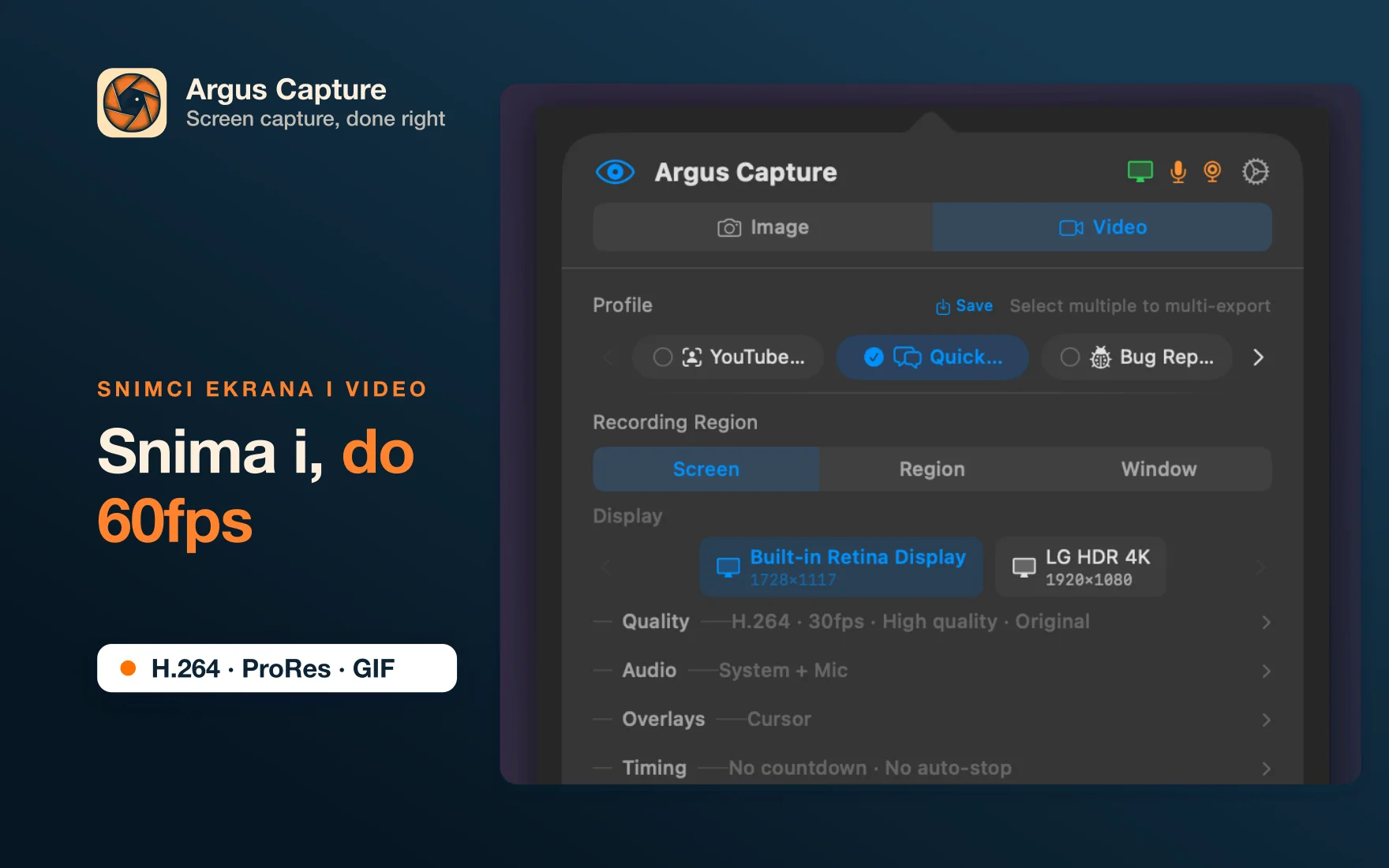Click the 'Cursor' overlays value
Screen dimensions: 1389x868
pos(779,720)
